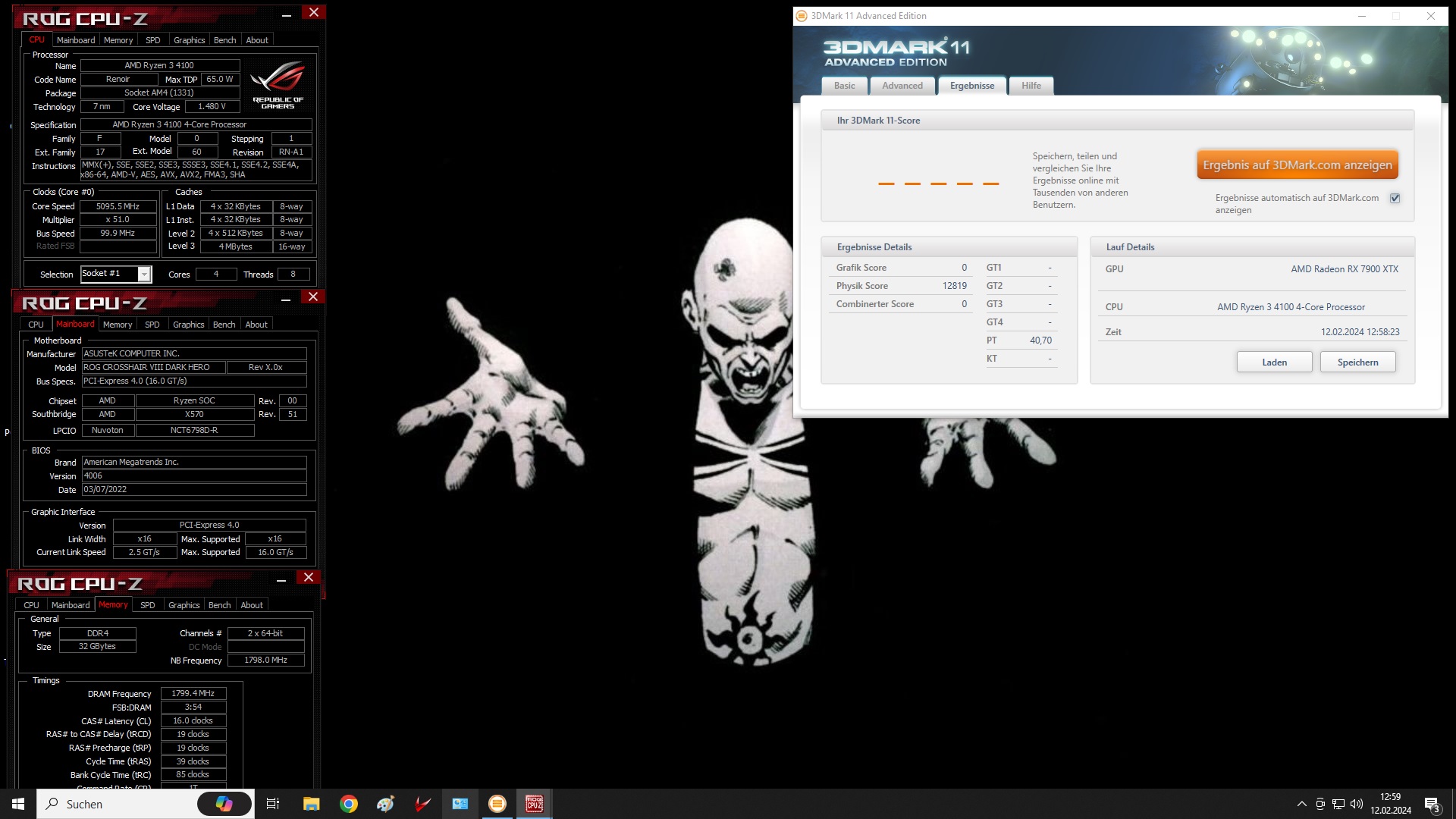Click the 3DMark 11 title bar app icon
This screenshot has height=819, width=1456.
(x=802, y=16)
